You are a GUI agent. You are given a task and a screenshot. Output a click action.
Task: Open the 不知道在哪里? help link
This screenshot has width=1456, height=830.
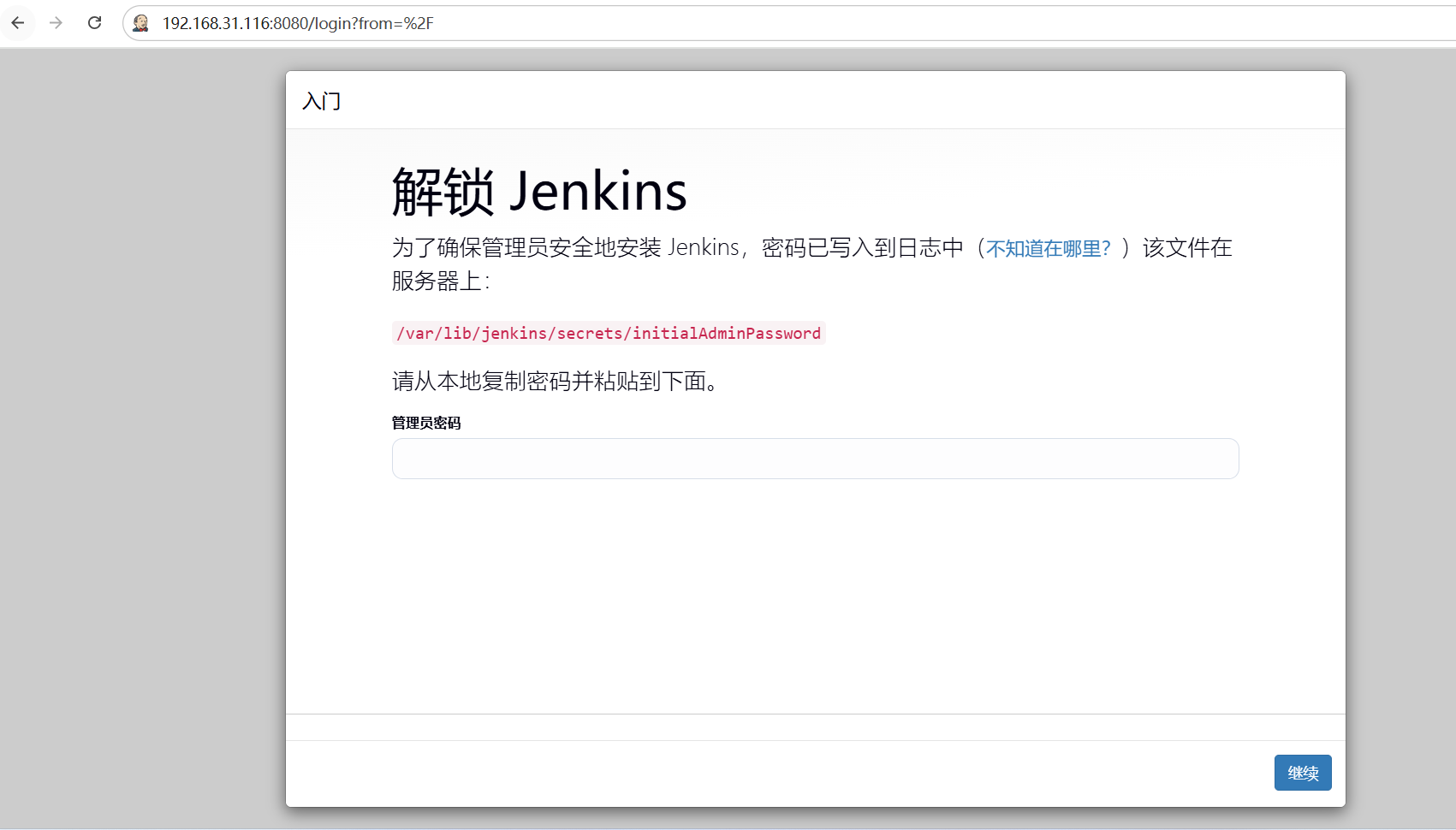coord(1048,248)
